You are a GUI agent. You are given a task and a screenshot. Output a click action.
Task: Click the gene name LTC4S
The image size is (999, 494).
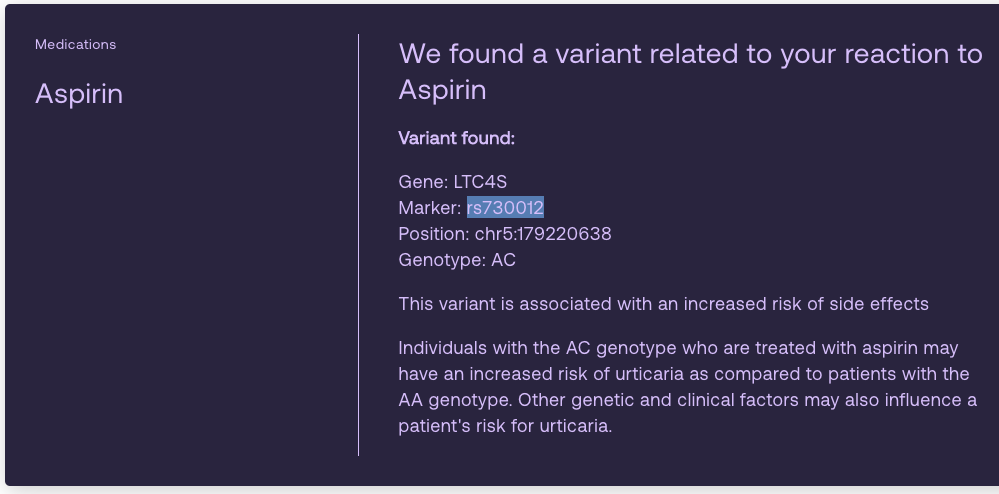pyautogui.click(x=480, y=182)
